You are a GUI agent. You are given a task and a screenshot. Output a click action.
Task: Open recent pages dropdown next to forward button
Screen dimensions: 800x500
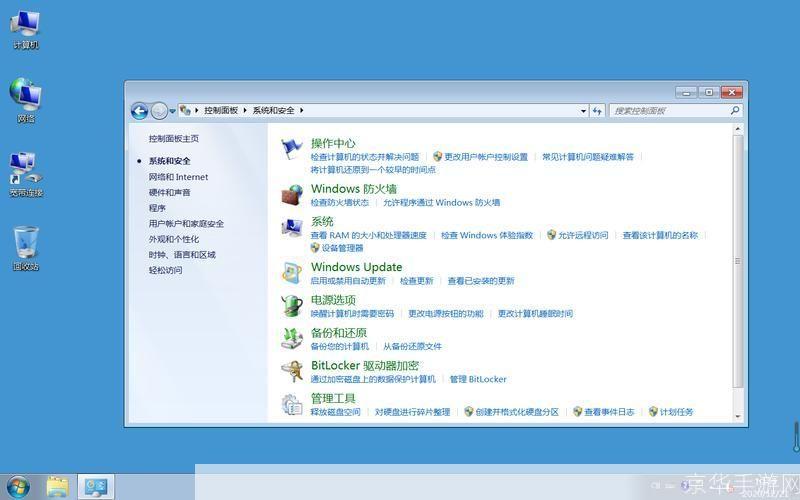point(172,111)
